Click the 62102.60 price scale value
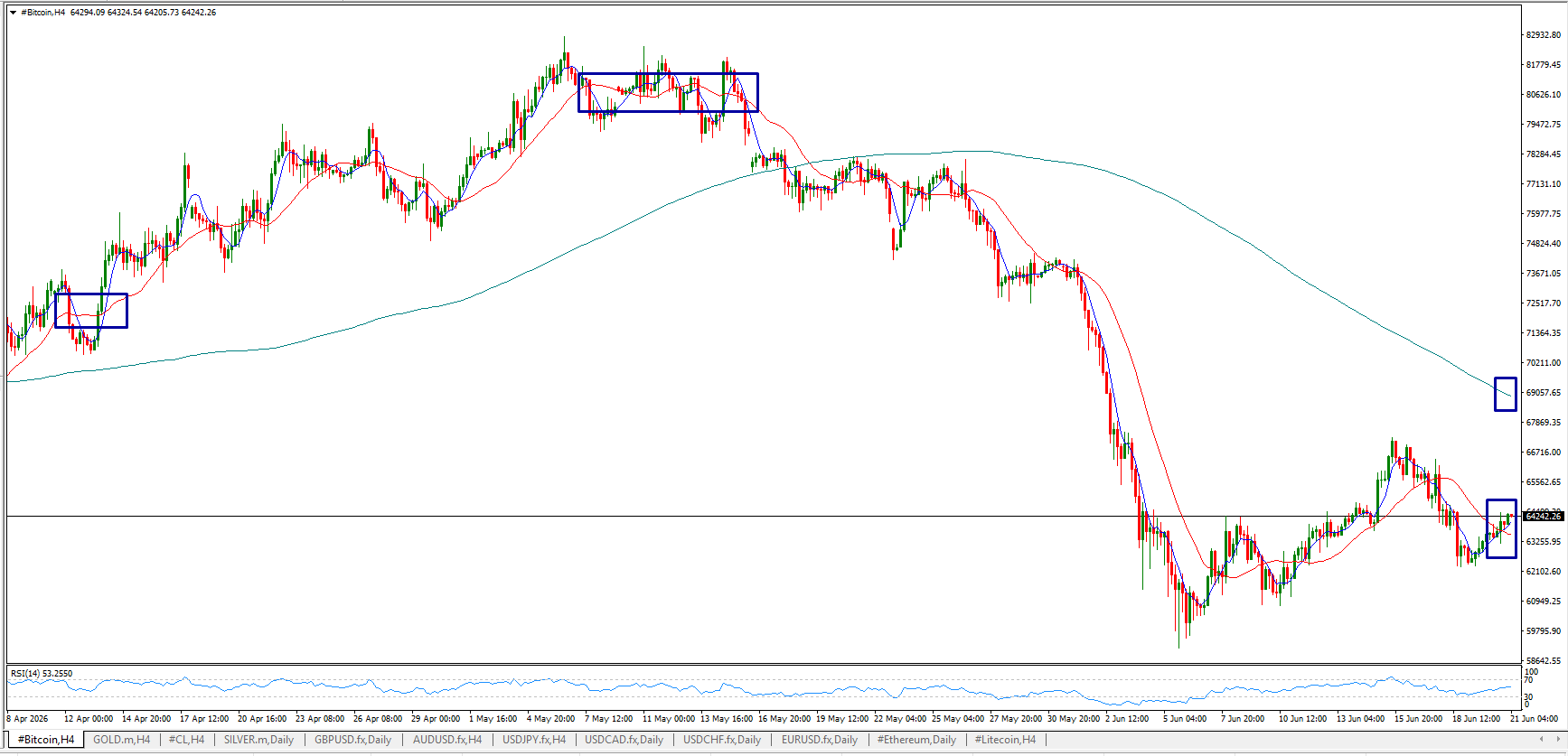The height and width of the screenshot is (756, 1568). [1543, 572]
